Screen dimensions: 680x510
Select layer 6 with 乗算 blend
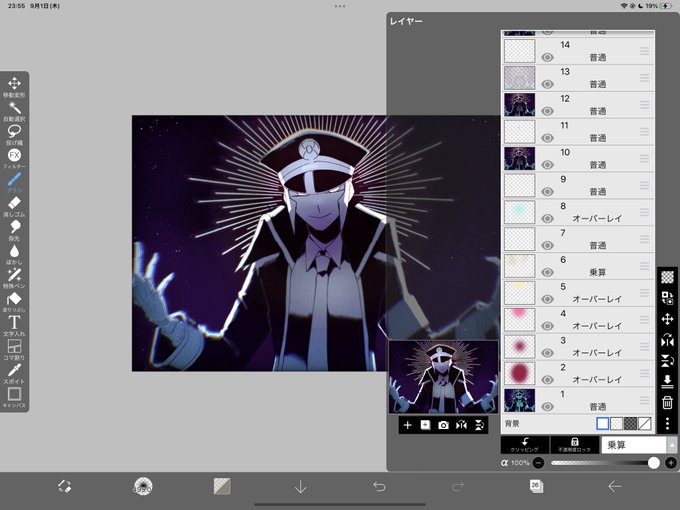tap(578, 266)
